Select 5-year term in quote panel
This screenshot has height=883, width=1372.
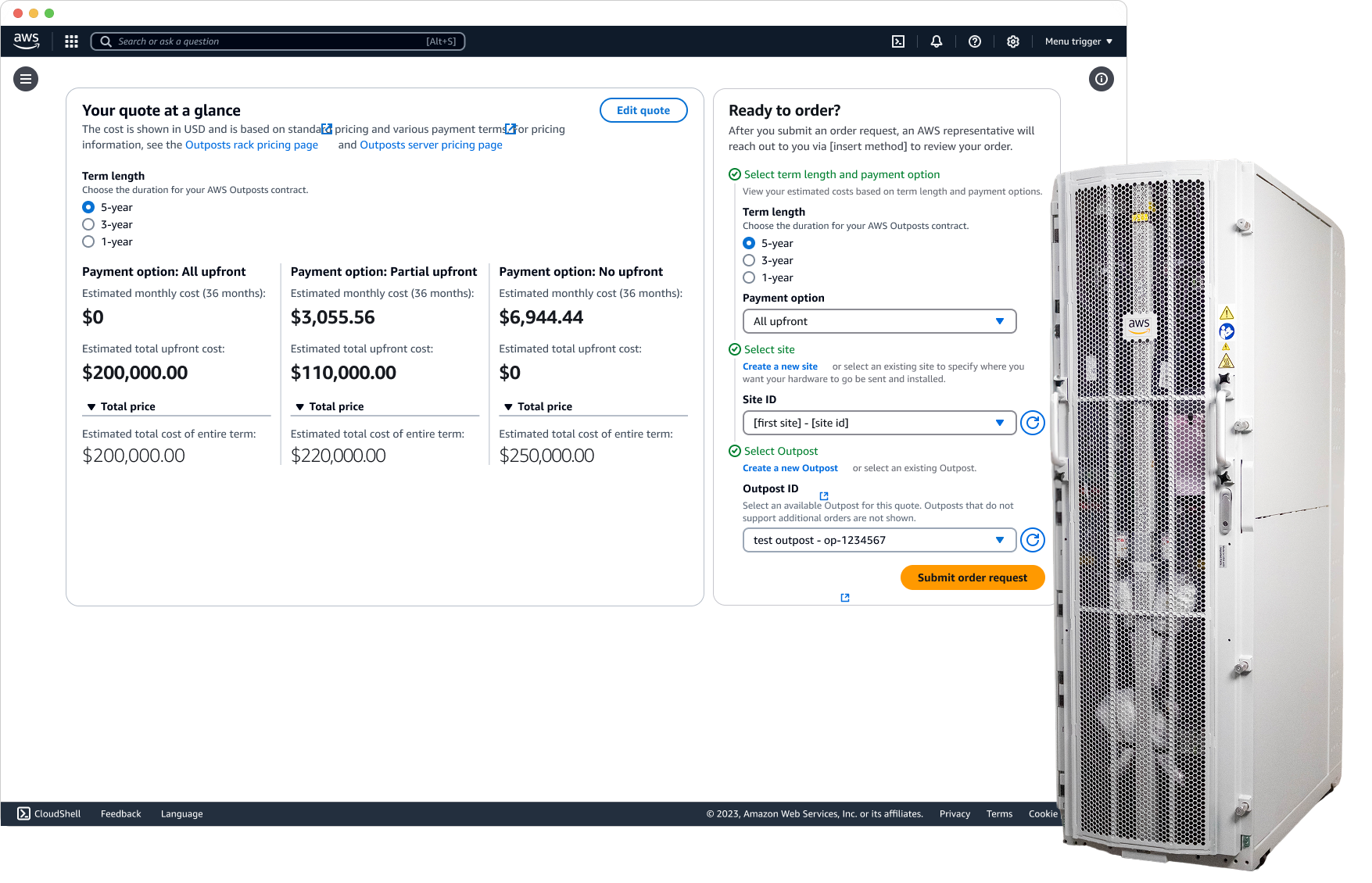pos(88,207)
